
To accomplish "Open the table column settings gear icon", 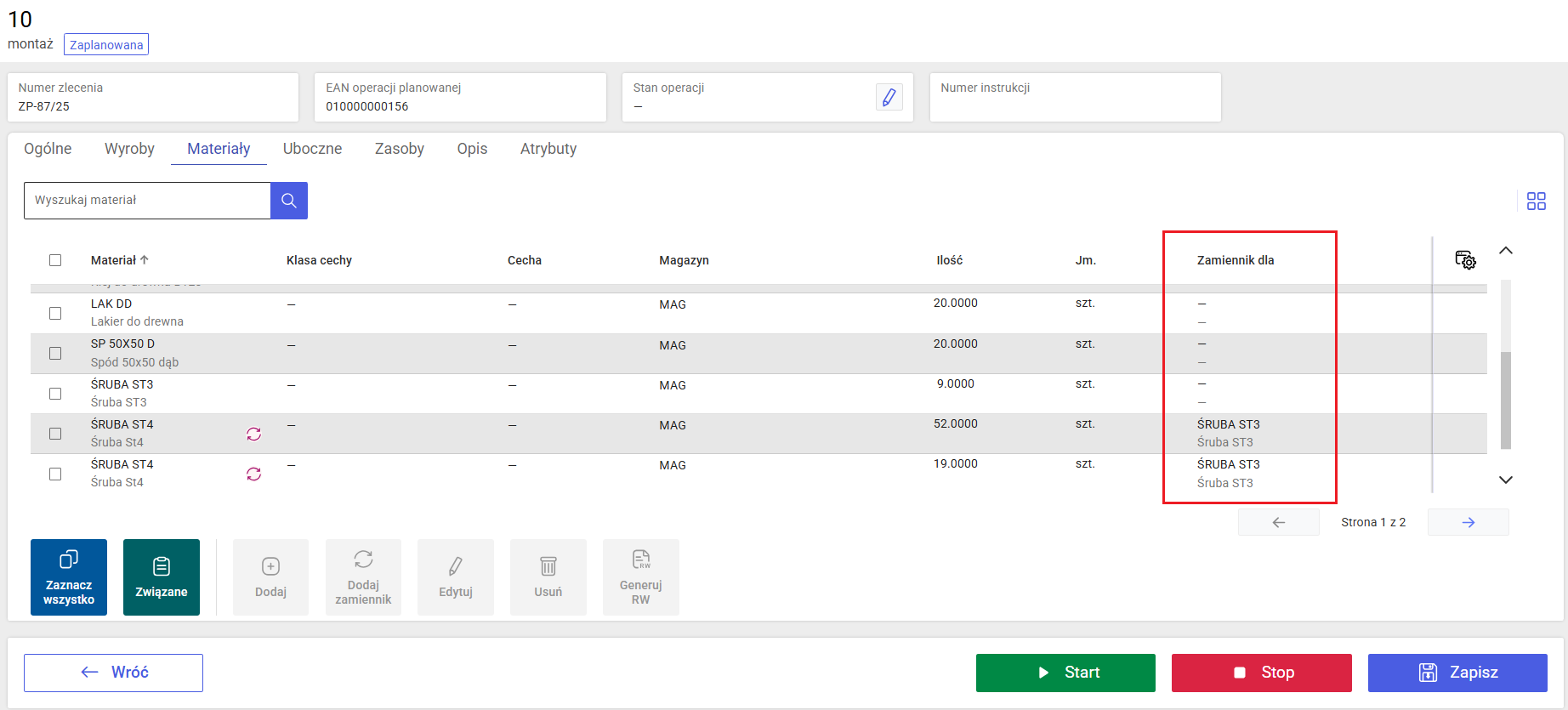I will [x=1465, y=260].
